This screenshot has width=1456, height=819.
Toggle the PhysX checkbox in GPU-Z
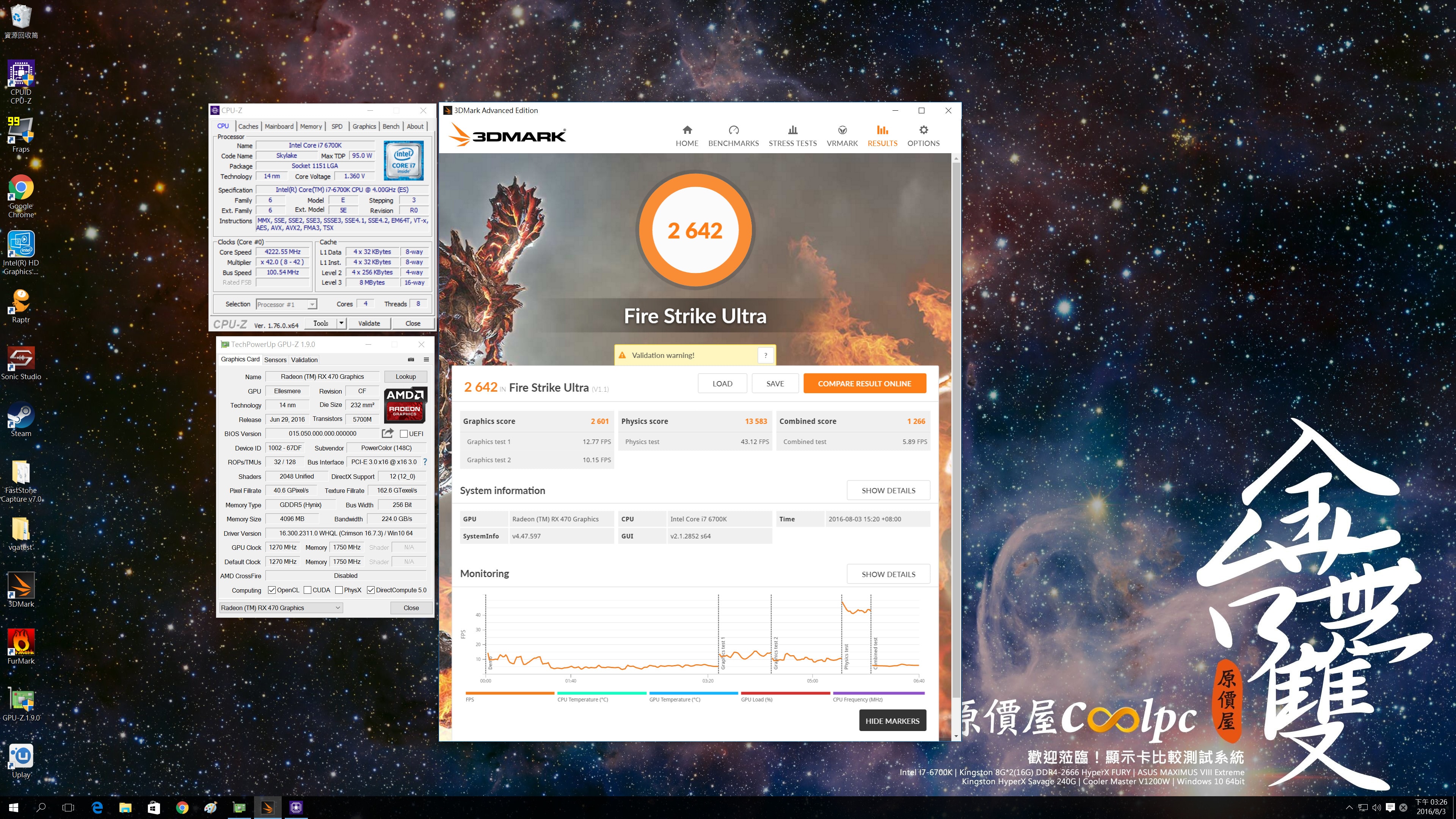[x=339, y=590]
